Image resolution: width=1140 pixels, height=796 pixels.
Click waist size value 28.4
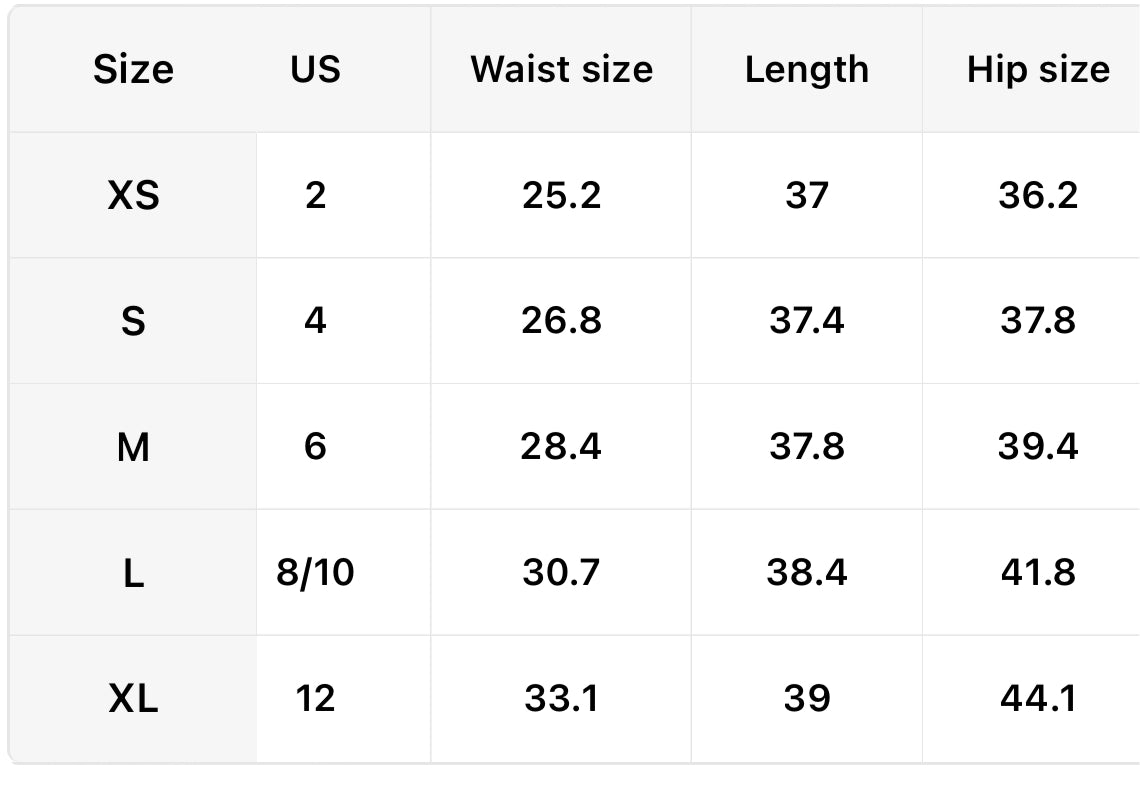561,447
